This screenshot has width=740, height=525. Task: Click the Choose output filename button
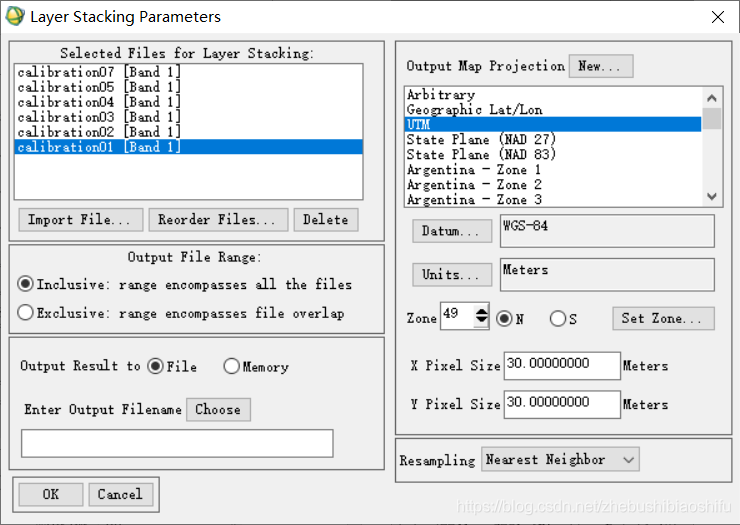219,409
